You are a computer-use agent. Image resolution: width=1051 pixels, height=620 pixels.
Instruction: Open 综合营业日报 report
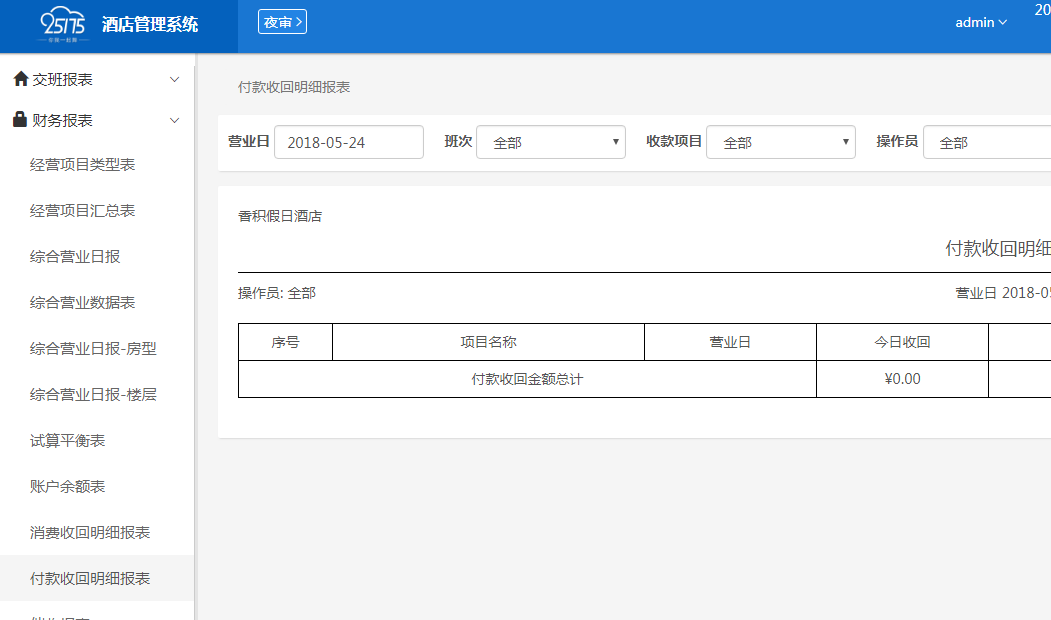[x=75, y=257]
